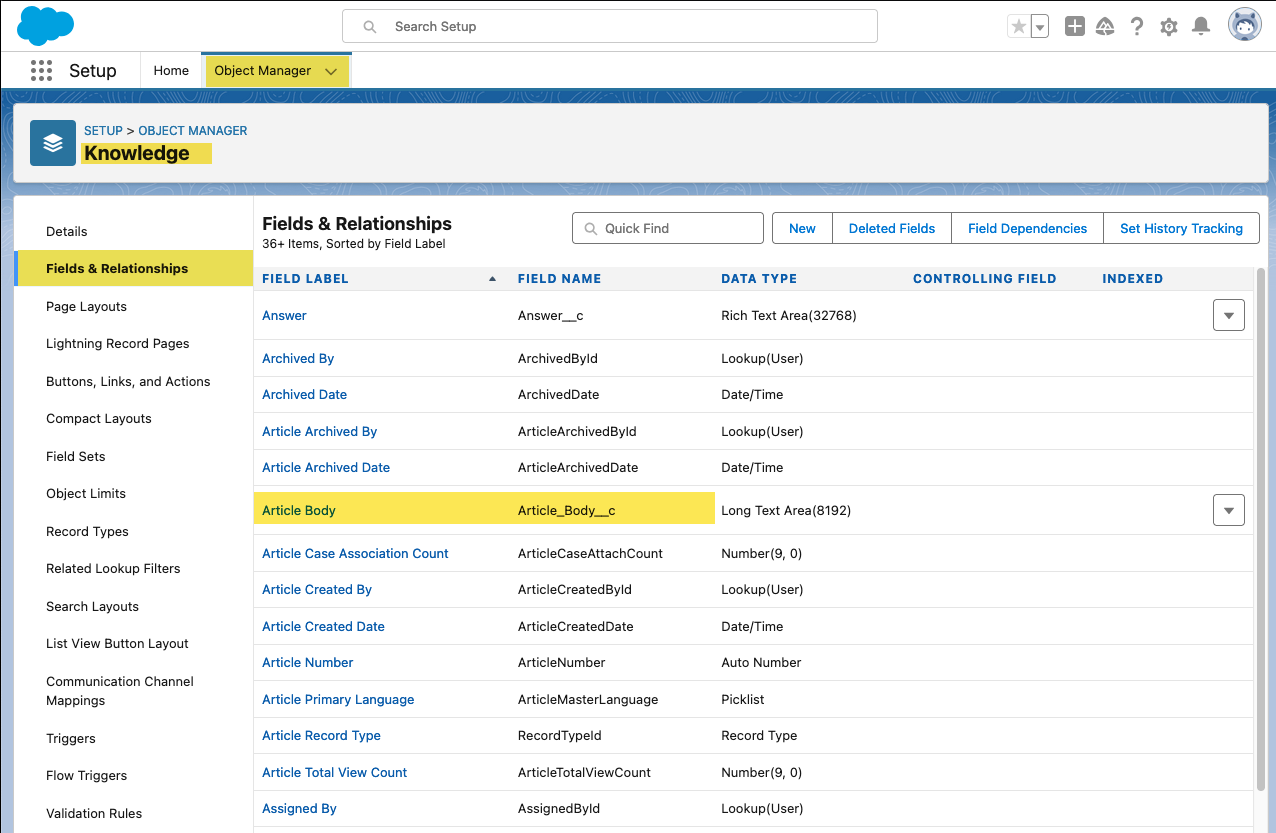
Task: Switch to the Home tab
Action: pos(170,70)
